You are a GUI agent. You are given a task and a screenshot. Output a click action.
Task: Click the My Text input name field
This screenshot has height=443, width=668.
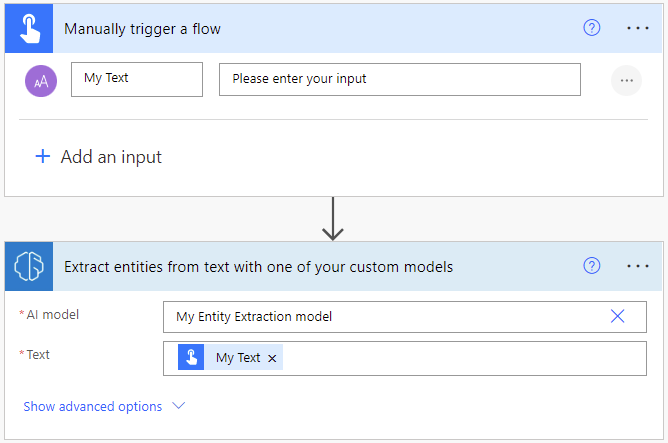pyautogui.click(x=137, y=79)
